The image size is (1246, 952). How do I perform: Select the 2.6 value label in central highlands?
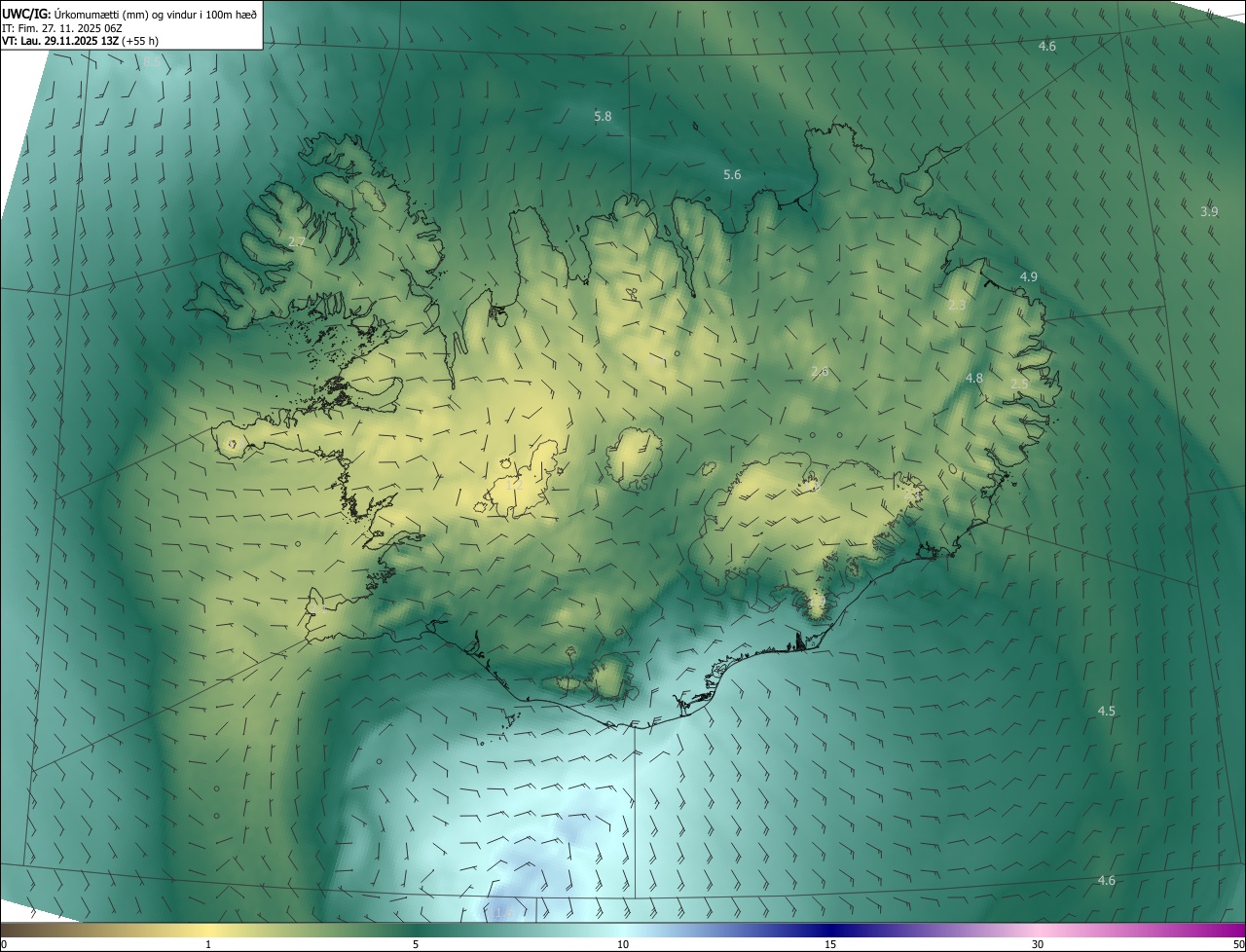[x=820, y=371]
